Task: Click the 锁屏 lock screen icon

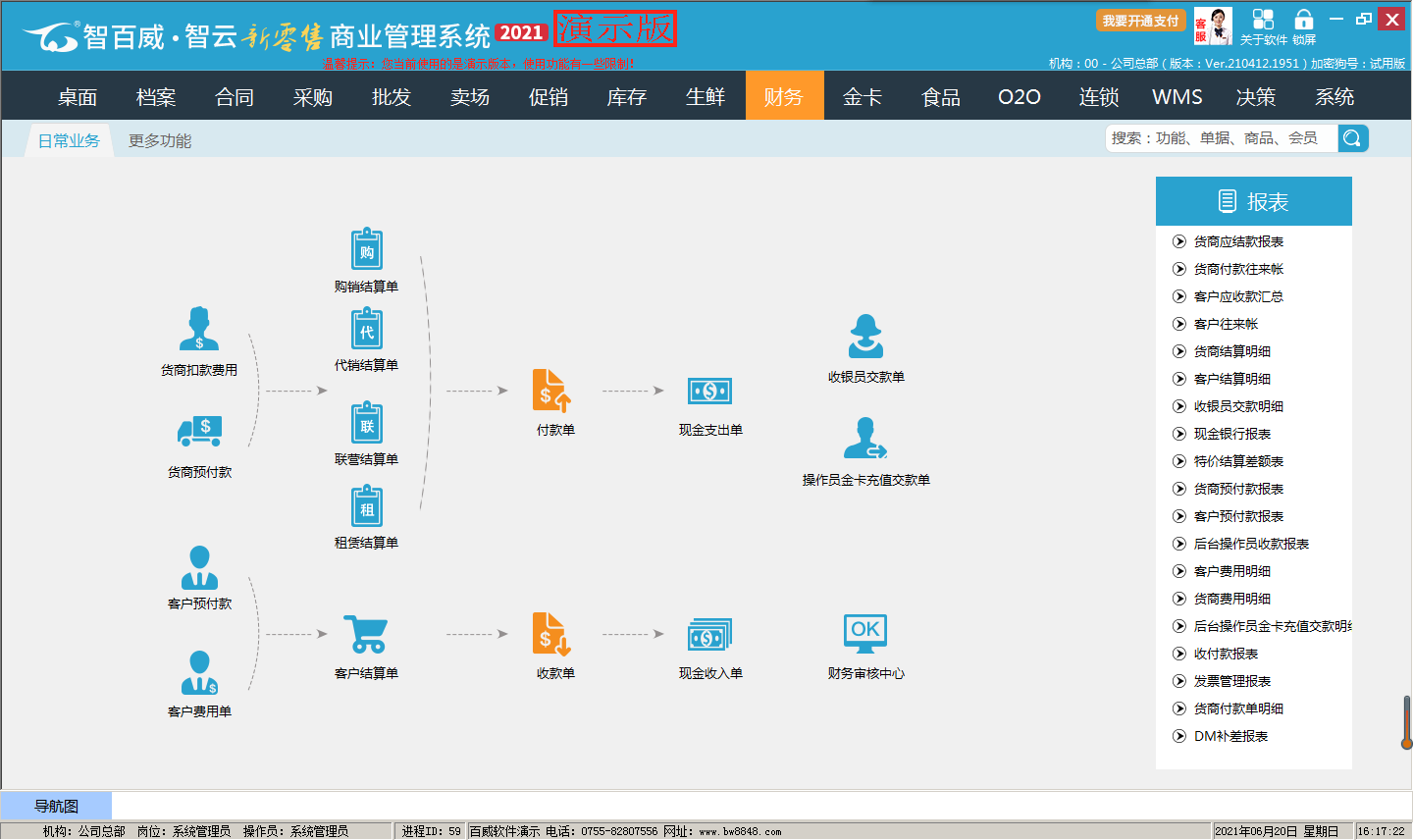Action: pos(1303,21)
